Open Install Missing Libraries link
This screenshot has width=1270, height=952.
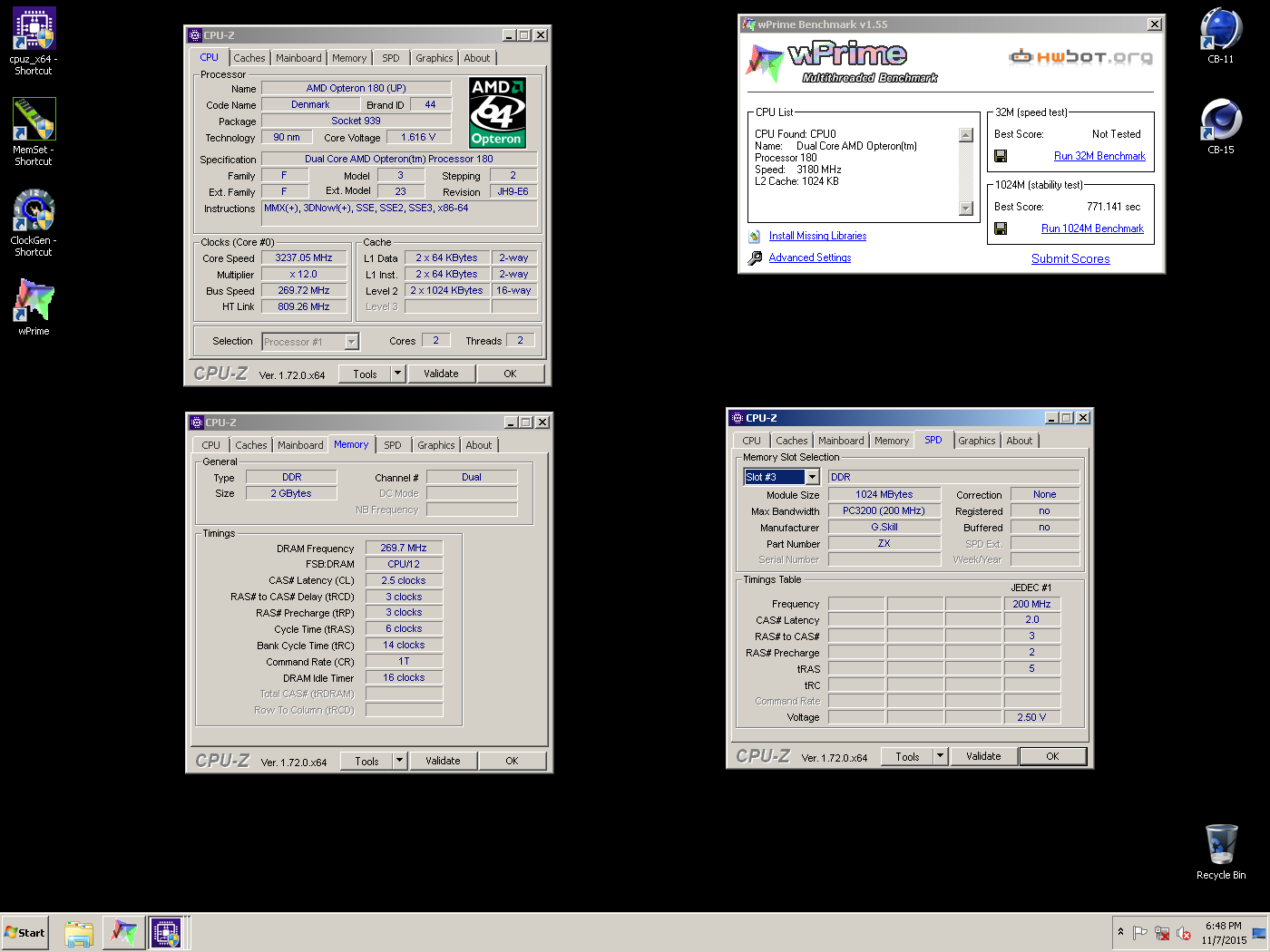(x=817, y=236)
